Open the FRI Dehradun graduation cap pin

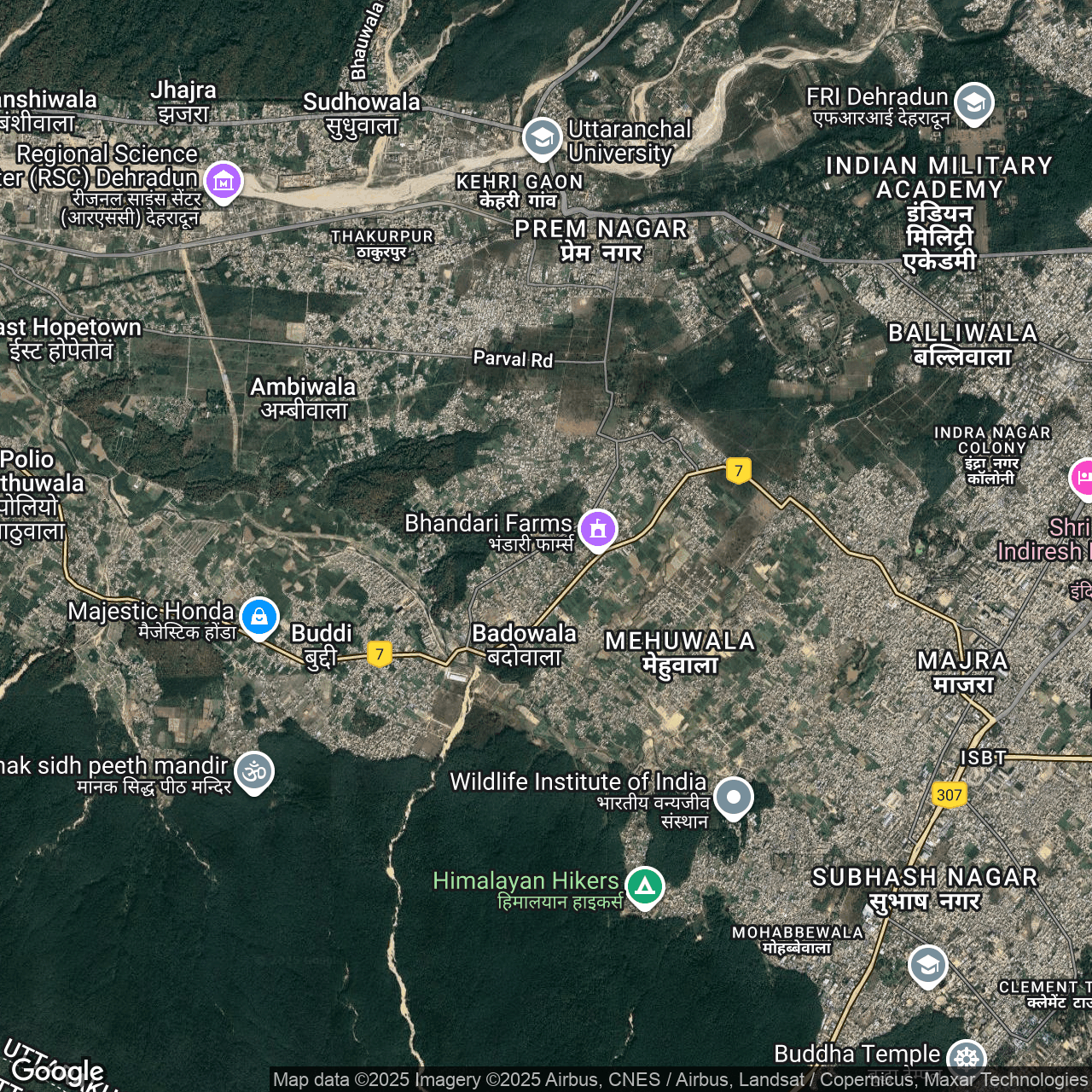(973, 102)
